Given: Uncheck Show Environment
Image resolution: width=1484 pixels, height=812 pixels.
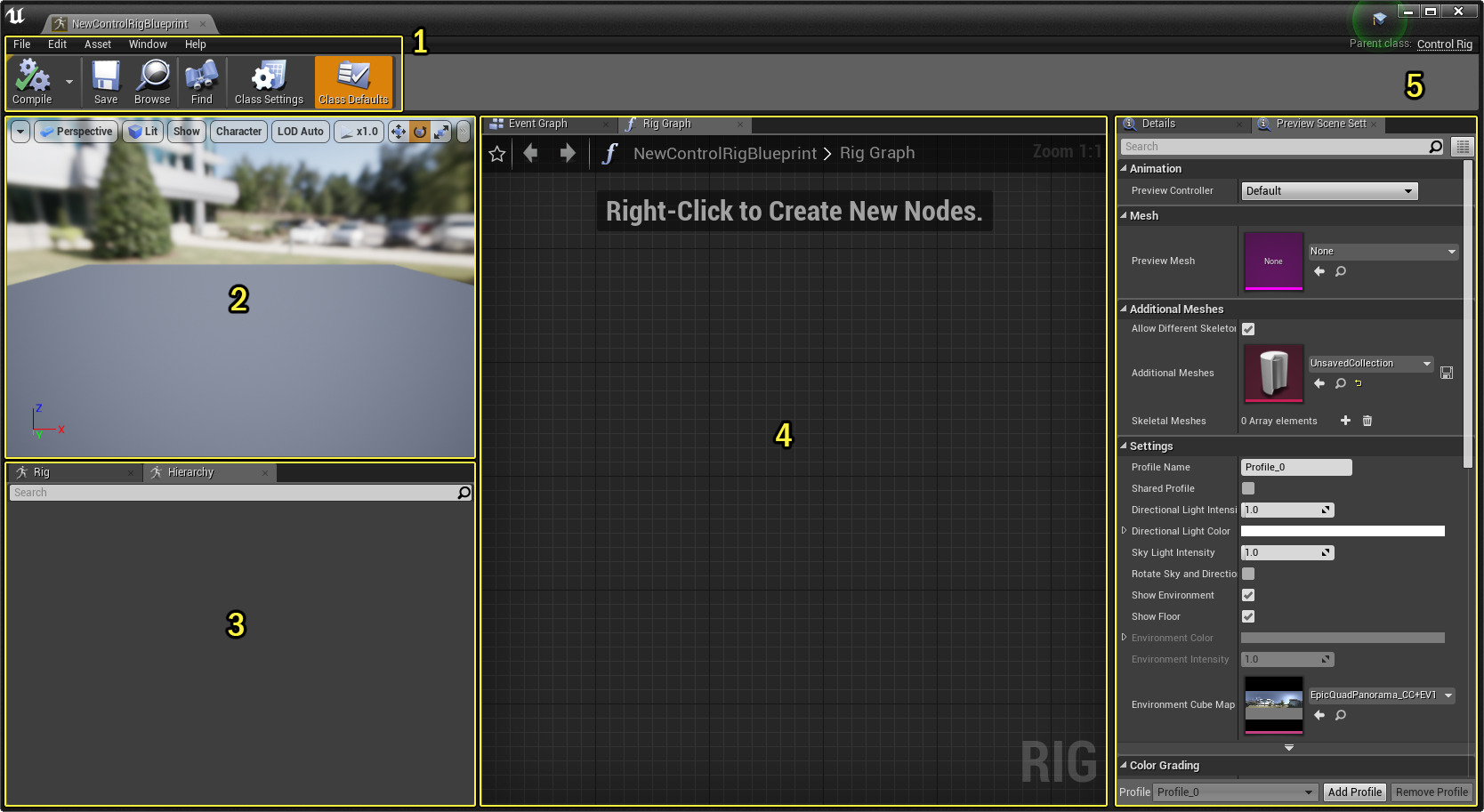Looking at the screenshot, I should click(x=1248, y=595).
